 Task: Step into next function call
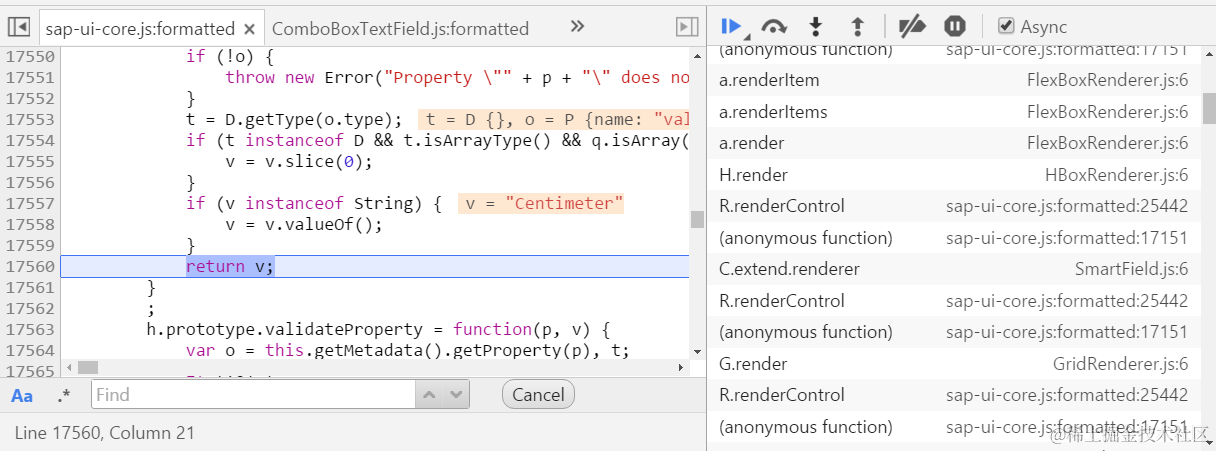coord(816,27)
